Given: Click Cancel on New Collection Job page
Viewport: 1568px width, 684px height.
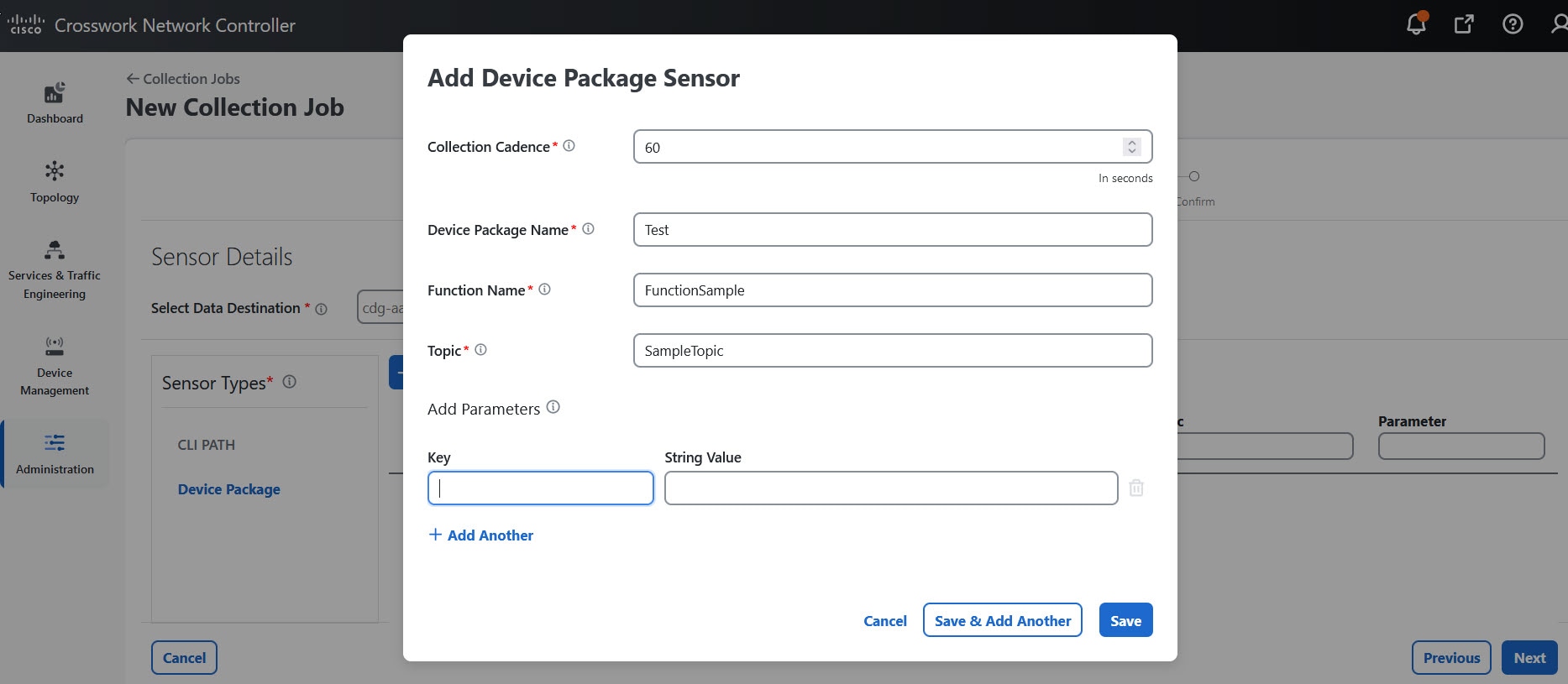Looking at the screenshot, I should (184, 658).
